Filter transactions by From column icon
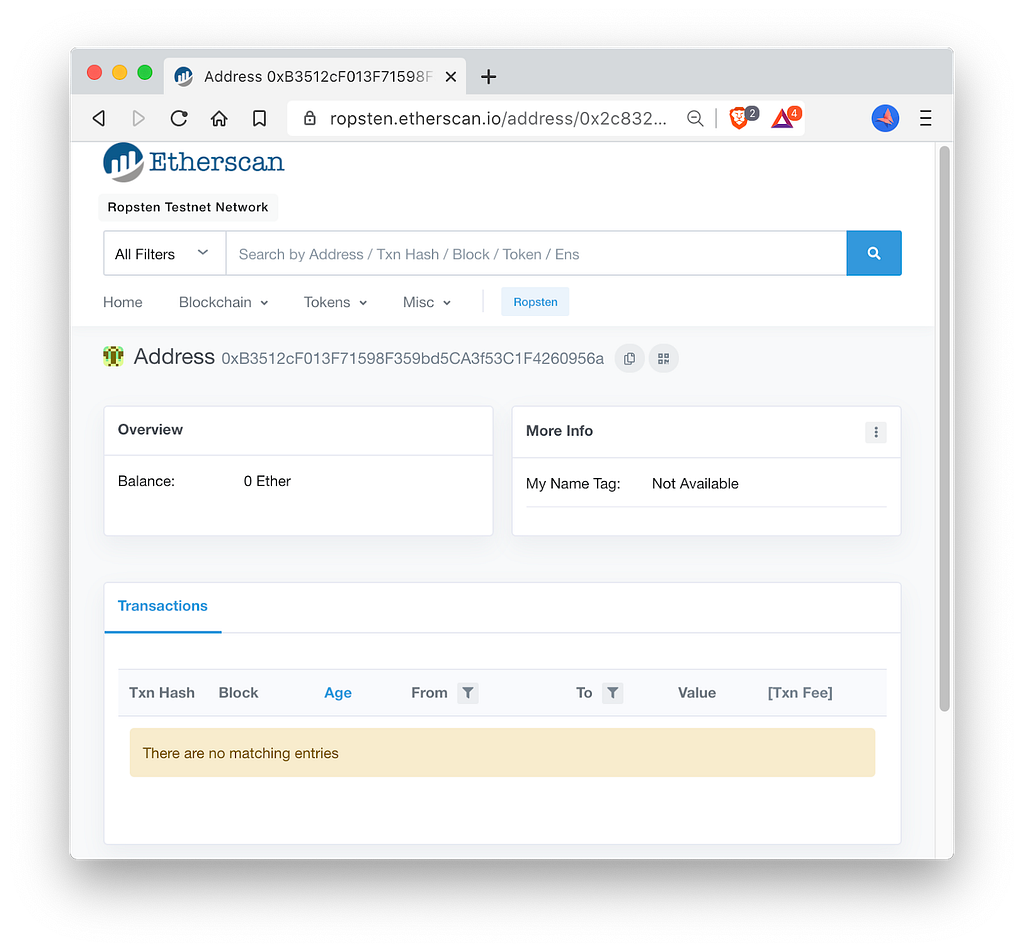1024x952 pixels. tap(468, 693)
